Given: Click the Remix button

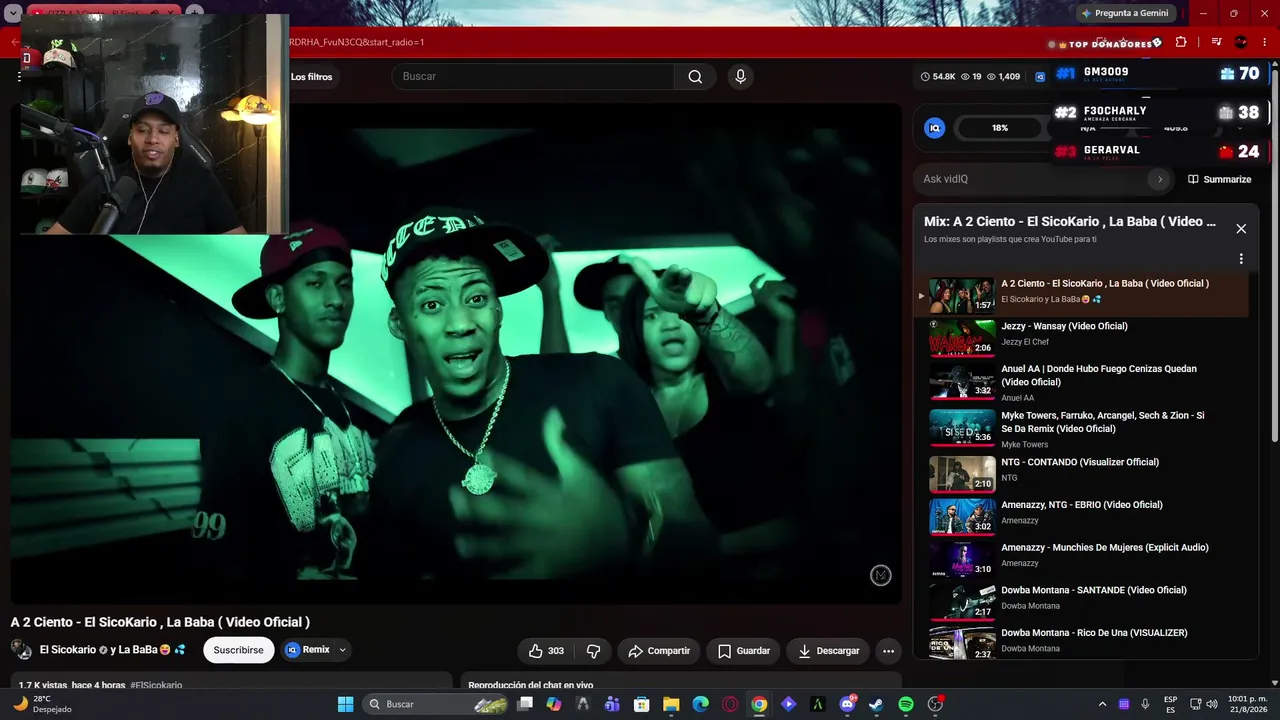Looking at the screenshot, I should tap(308, 650).
